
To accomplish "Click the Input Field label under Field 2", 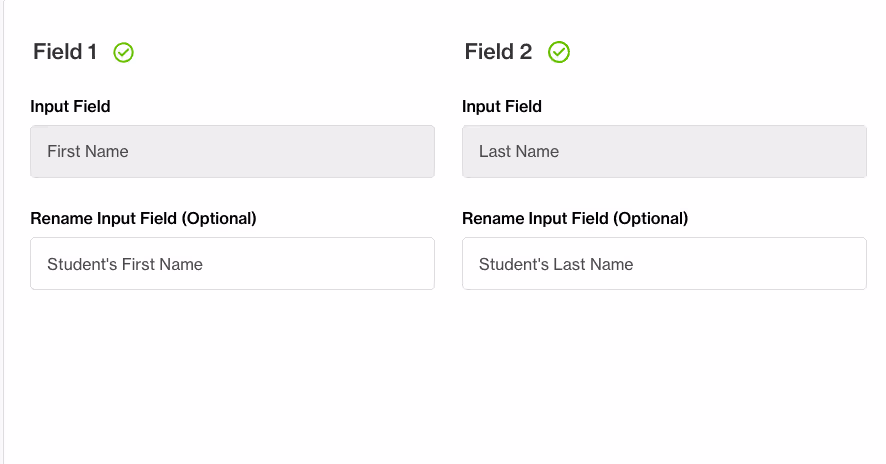I will coord(502,106).
